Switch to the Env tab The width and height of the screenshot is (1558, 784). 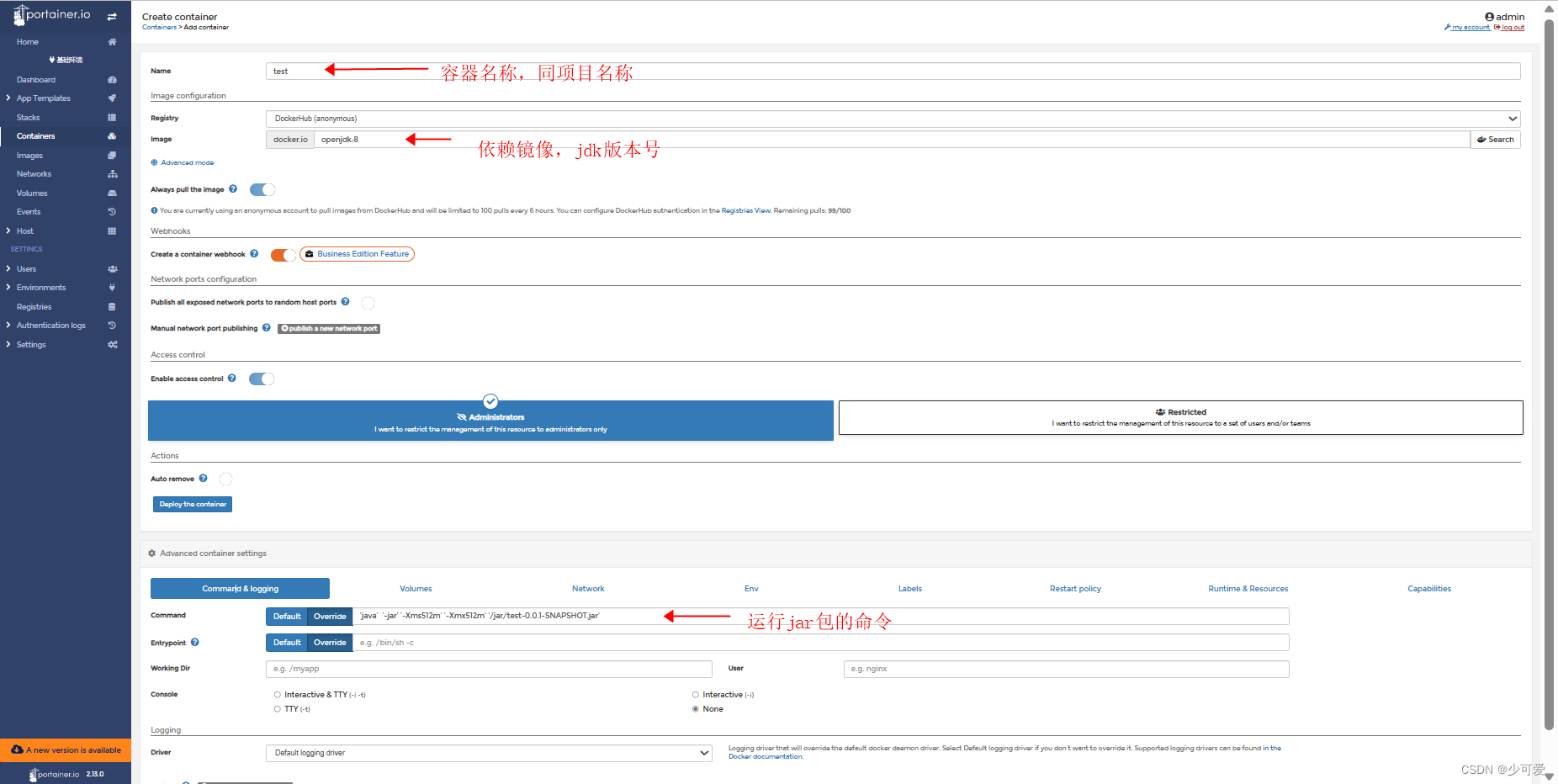(x=750, y=588)
